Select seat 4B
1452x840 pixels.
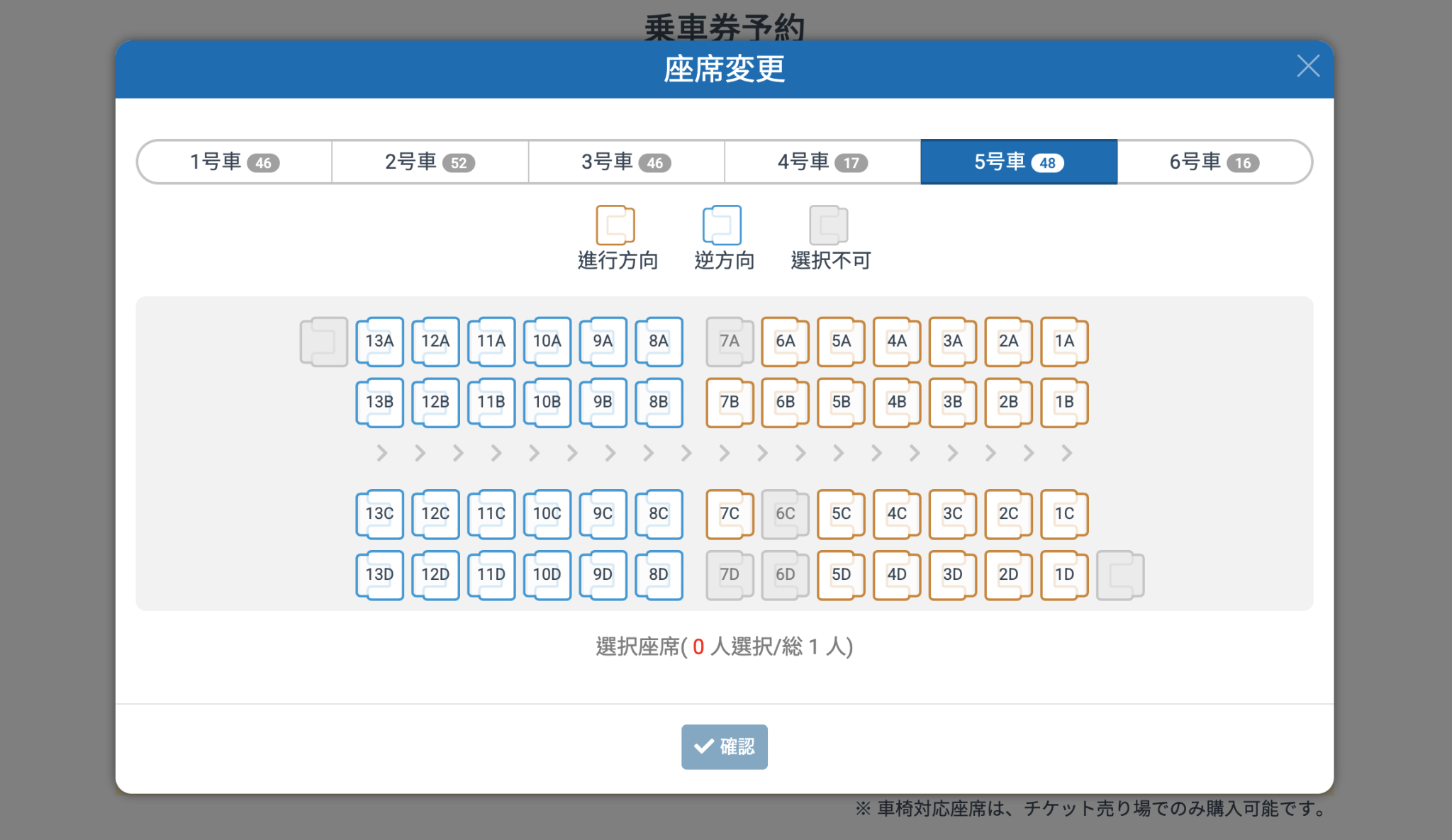897,402
